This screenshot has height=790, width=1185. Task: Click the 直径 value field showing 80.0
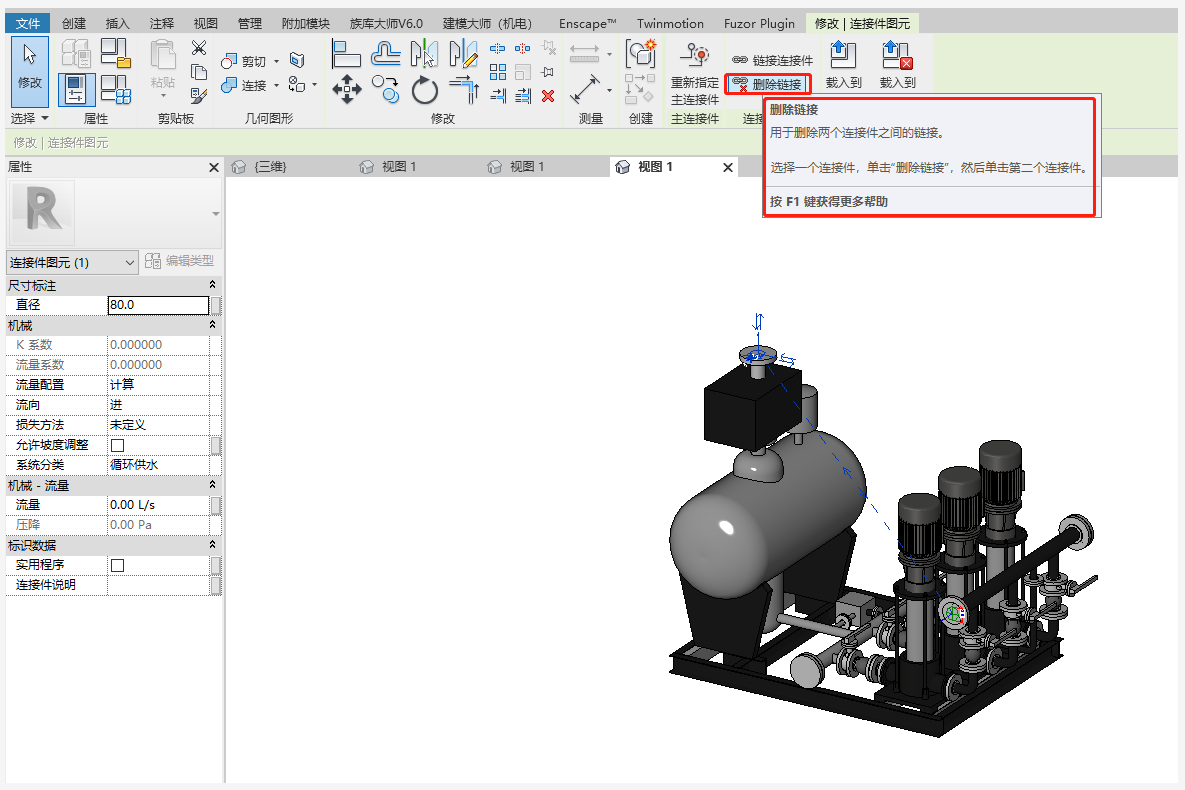158,305
